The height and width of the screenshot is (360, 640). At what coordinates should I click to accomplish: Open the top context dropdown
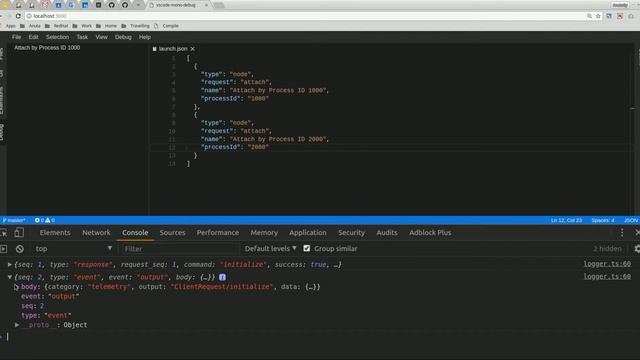tap(73, 249)
